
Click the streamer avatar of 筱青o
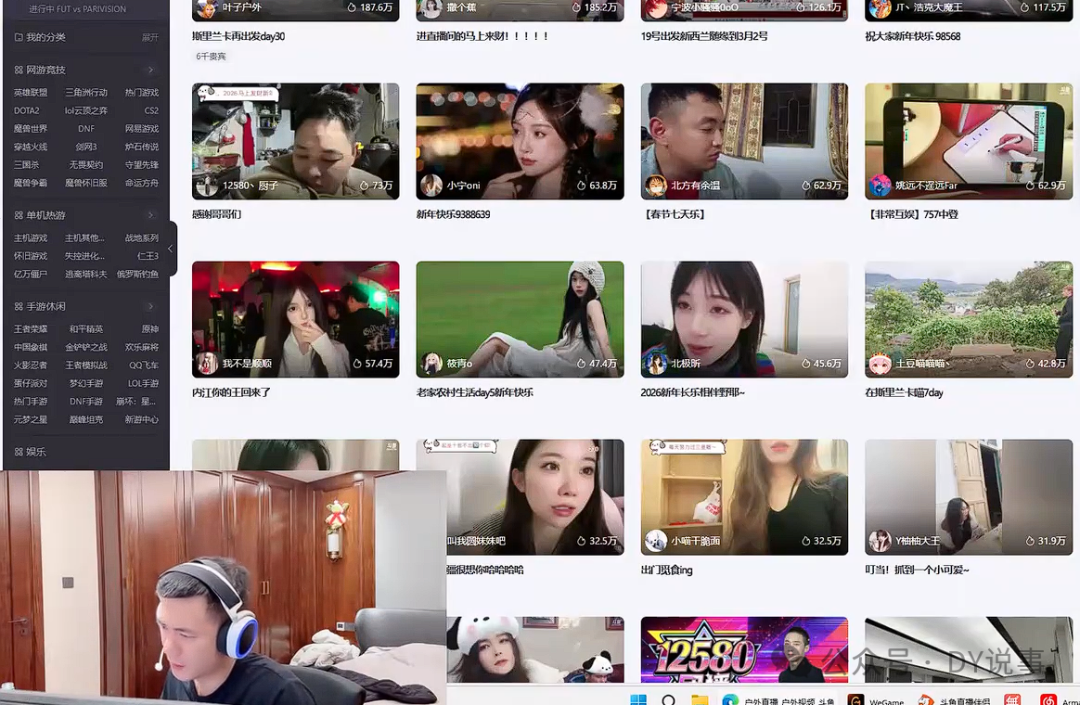click(431, 363)
